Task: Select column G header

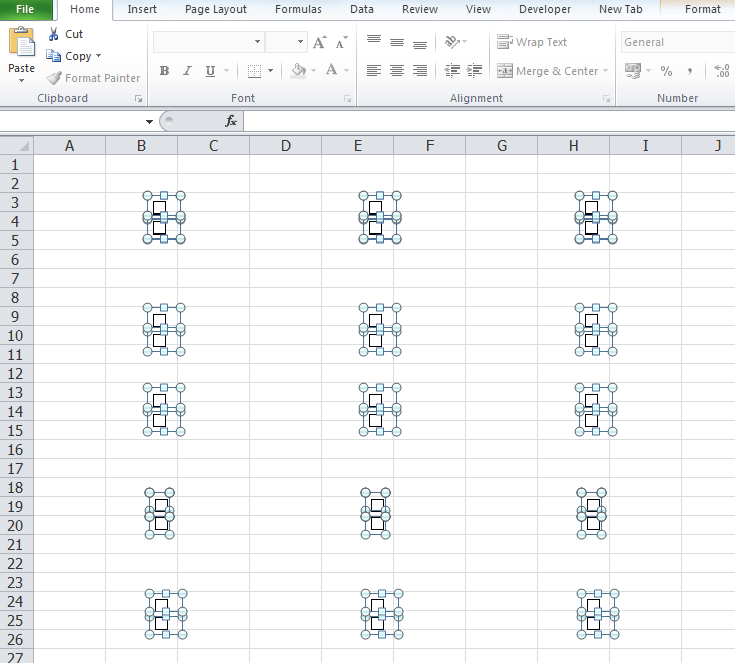Action: tap(502, 146)
